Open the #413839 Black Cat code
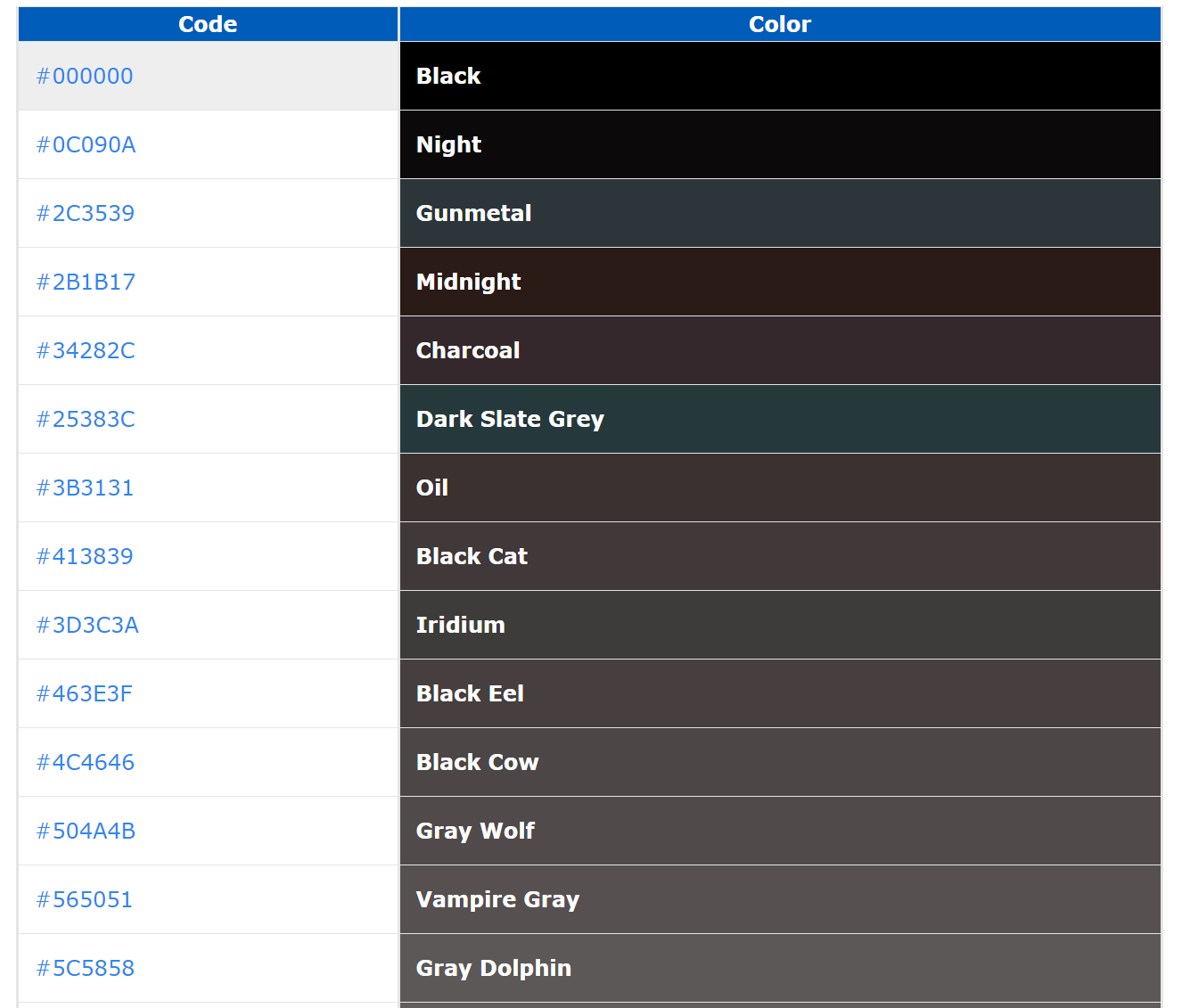This screenshot has height=1008, width=1182. (85, 556)
